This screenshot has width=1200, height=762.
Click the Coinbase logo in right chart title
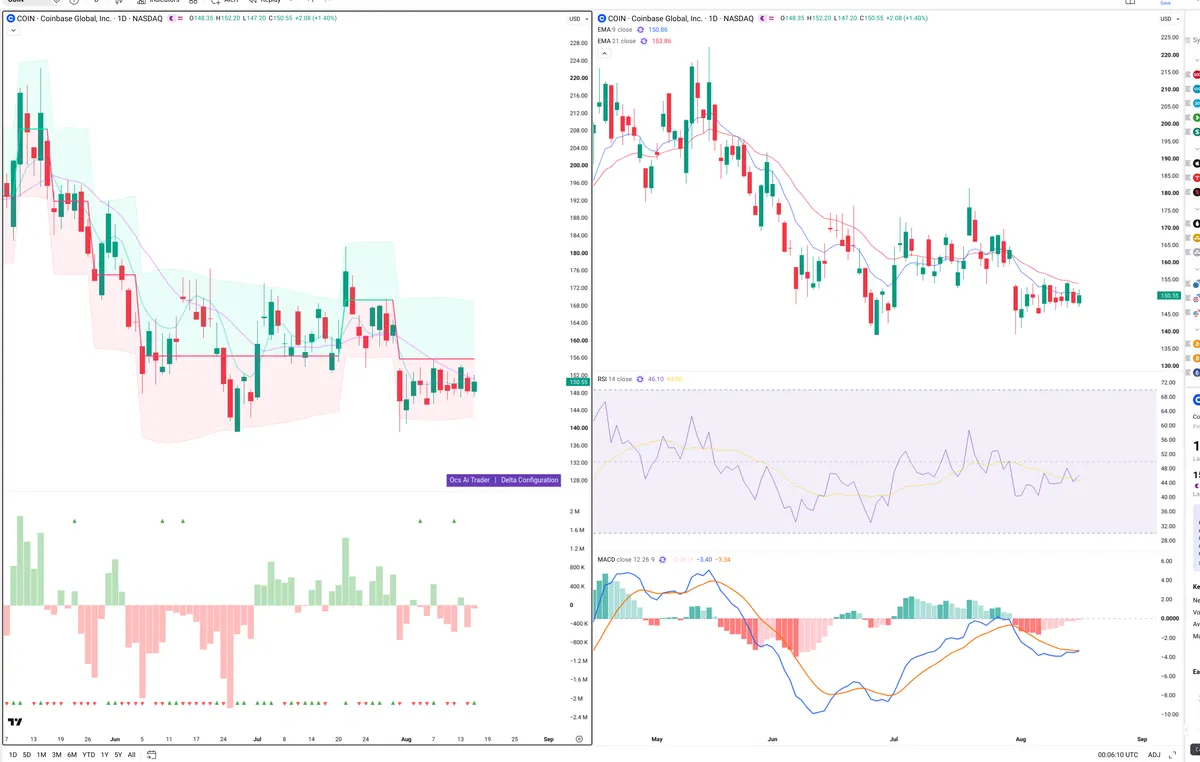click(x=600, y=18)
